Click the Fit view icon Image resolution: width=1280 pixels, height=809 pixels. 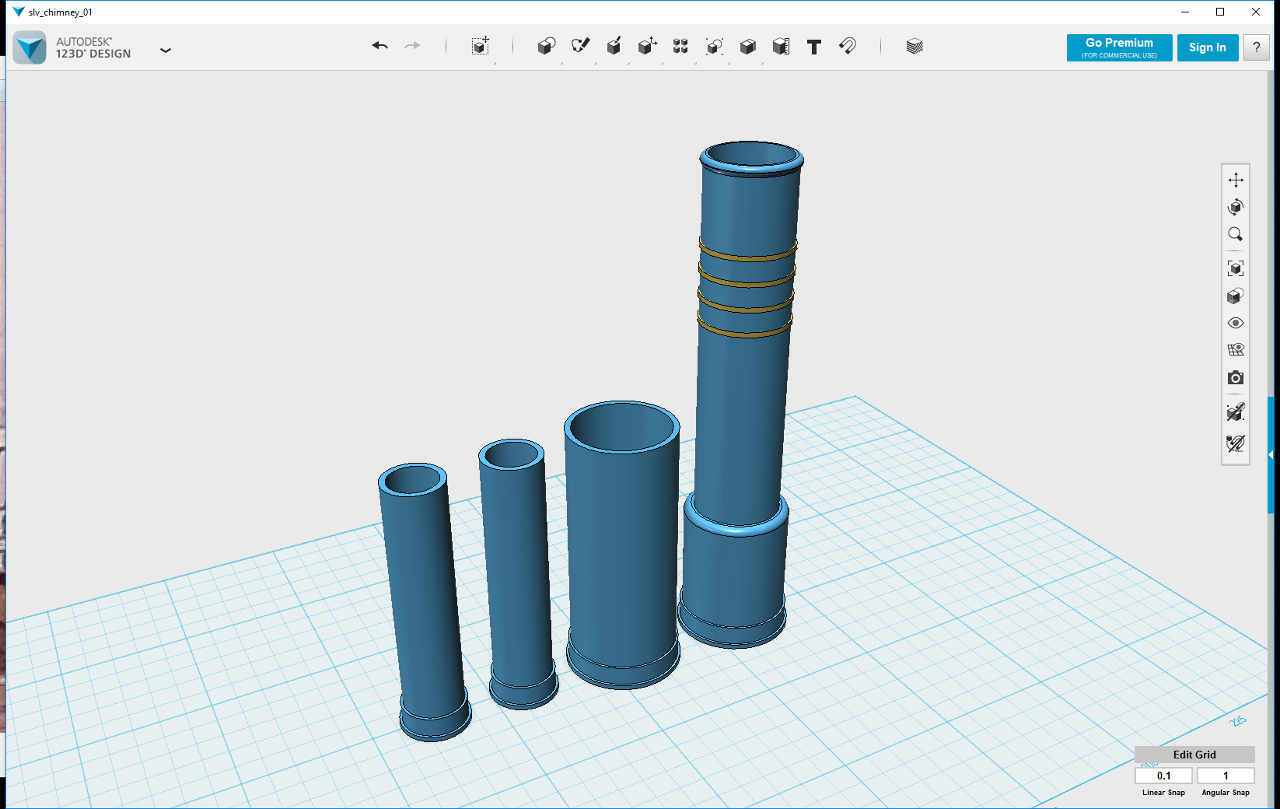(1236, 268)
